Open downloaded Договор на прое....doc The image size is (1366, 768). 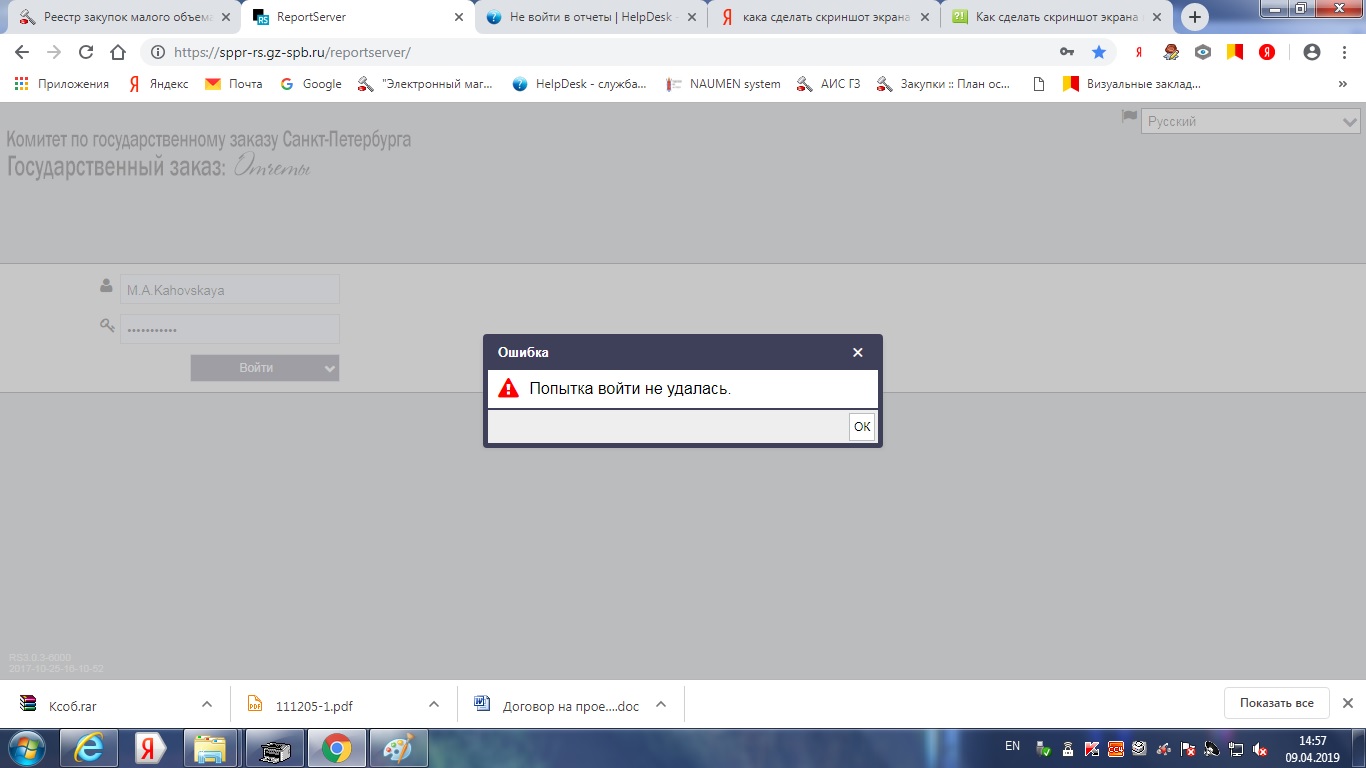557,705
